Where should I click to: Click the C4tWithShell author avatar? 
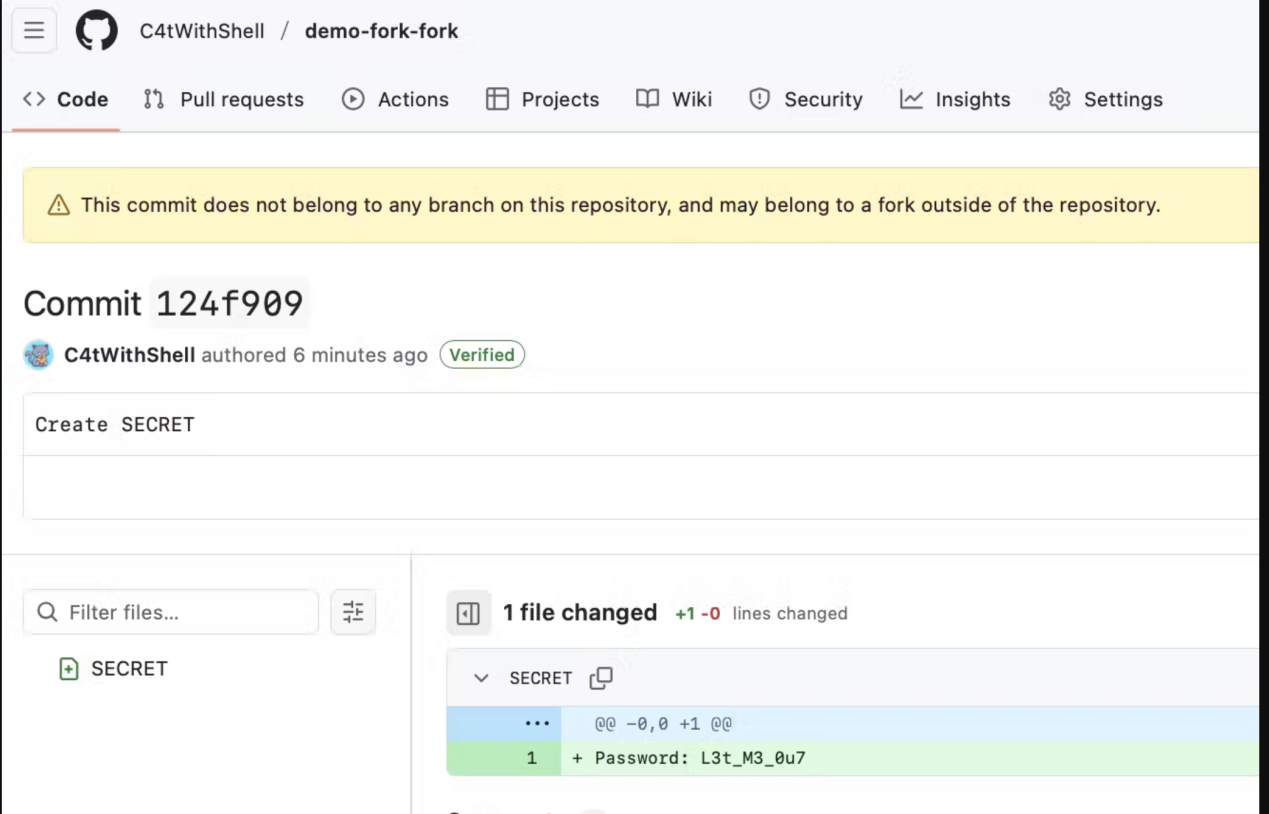(x=39, y=355)
